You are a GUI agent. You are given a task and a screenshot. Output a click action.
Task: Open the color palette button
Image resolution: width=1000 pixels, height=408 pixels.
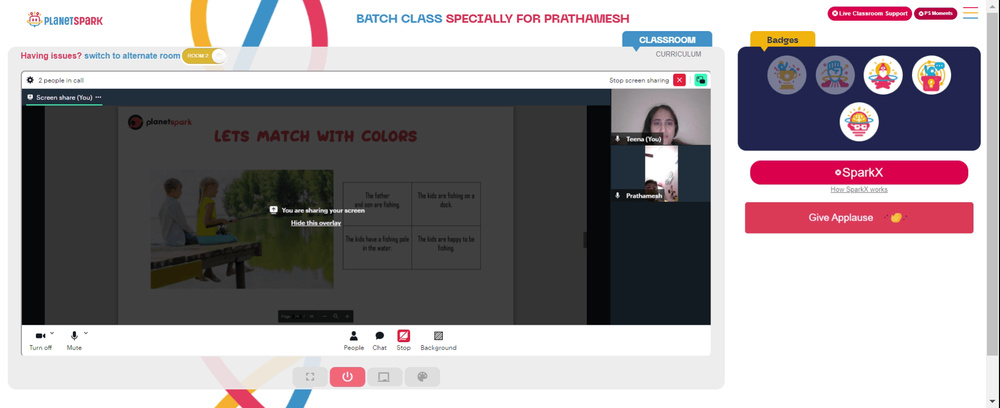422,377
